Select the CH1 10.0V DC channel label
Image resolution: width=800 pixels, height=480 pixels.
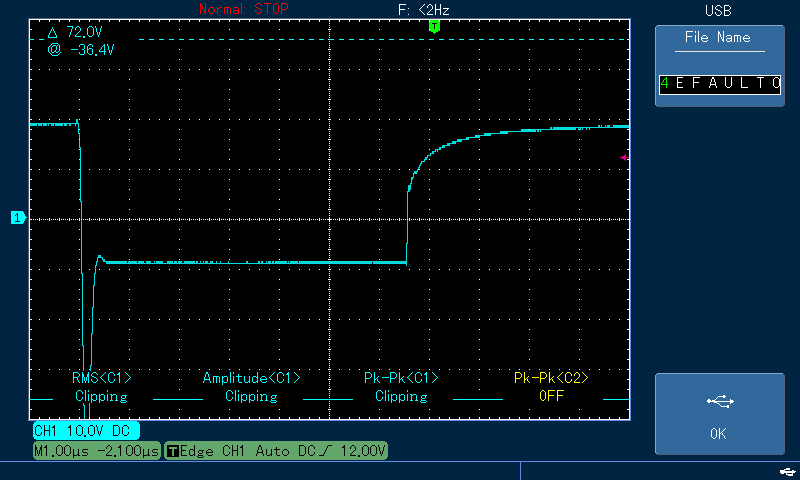click(86, 431)
